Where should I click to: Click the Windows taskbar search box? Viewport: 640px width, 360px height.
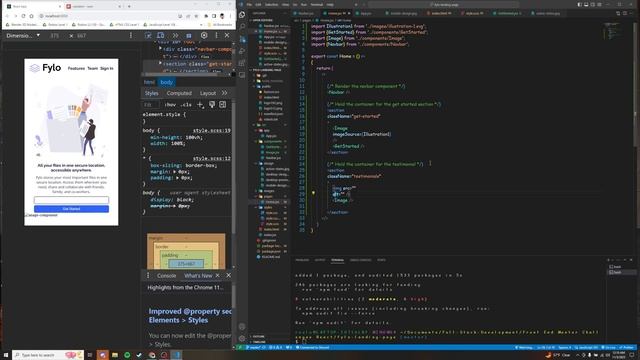point(48,355)
